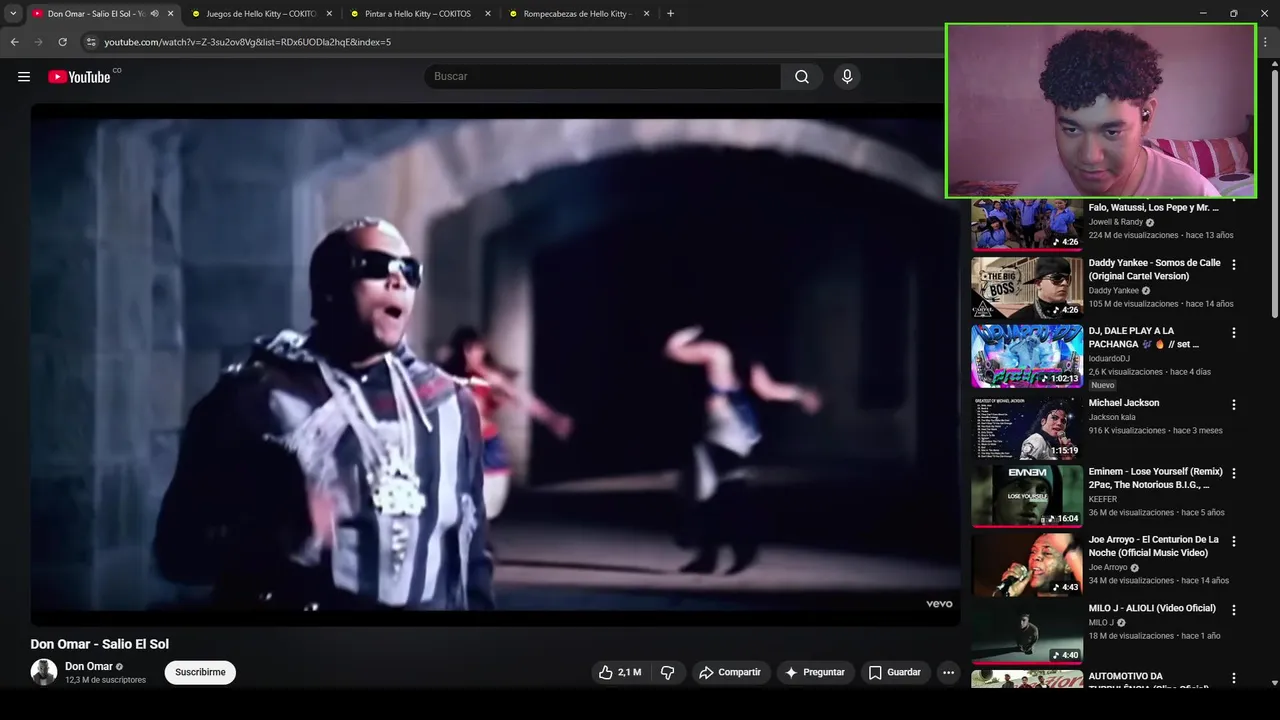The width and height of the screenshot is (1280, 720).
Task: Open the Falo, Watussi, Los Pepe thumbnail
Action: click(1027, 224)
